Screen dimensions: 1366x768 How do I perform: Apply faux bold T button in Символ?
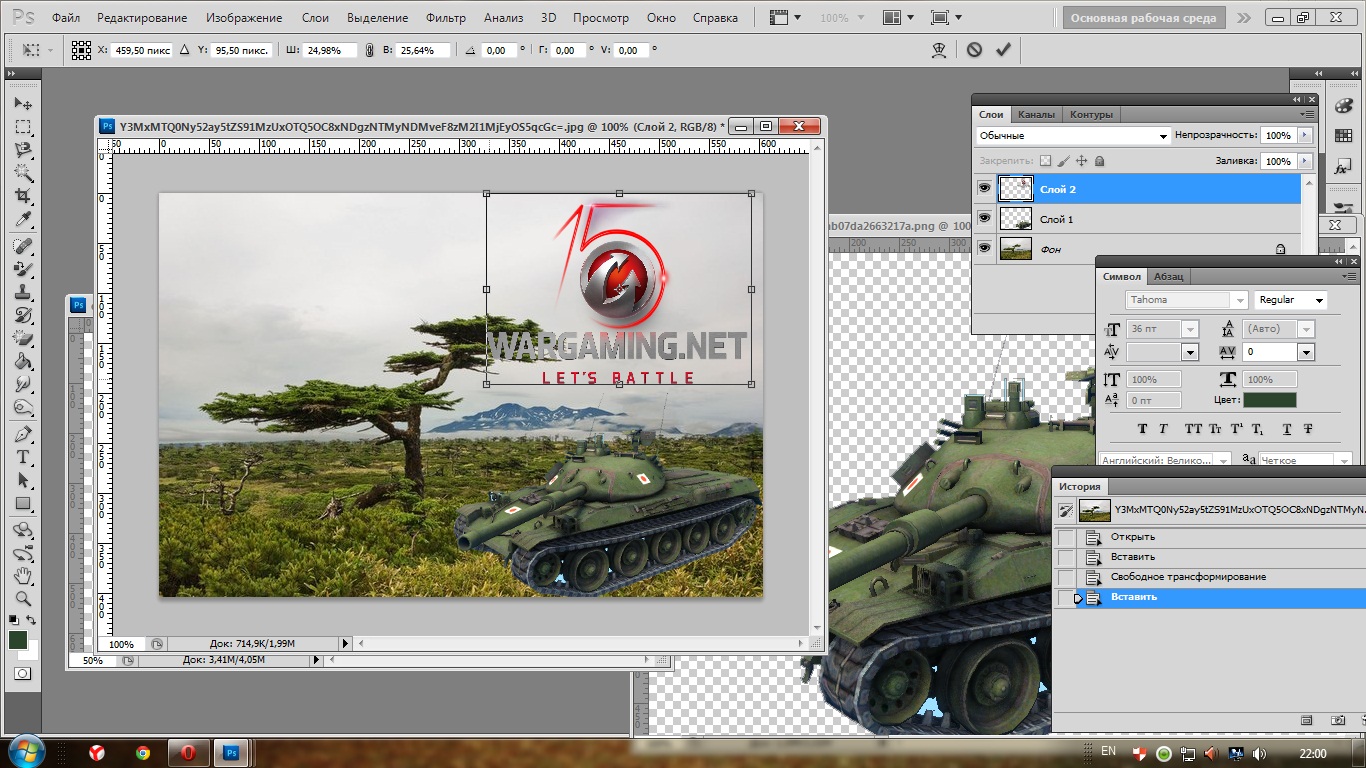coord(1143,429)
